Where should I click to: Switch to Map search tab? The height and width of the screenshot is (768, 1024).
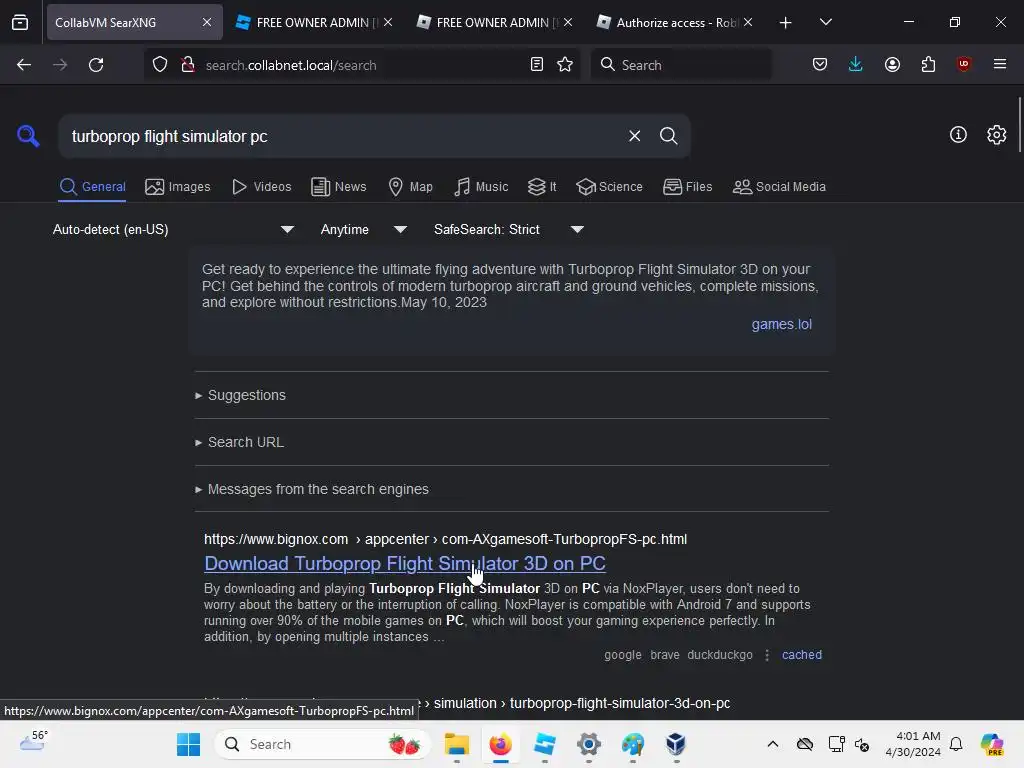pyautogui.click(x=411, y=187)
